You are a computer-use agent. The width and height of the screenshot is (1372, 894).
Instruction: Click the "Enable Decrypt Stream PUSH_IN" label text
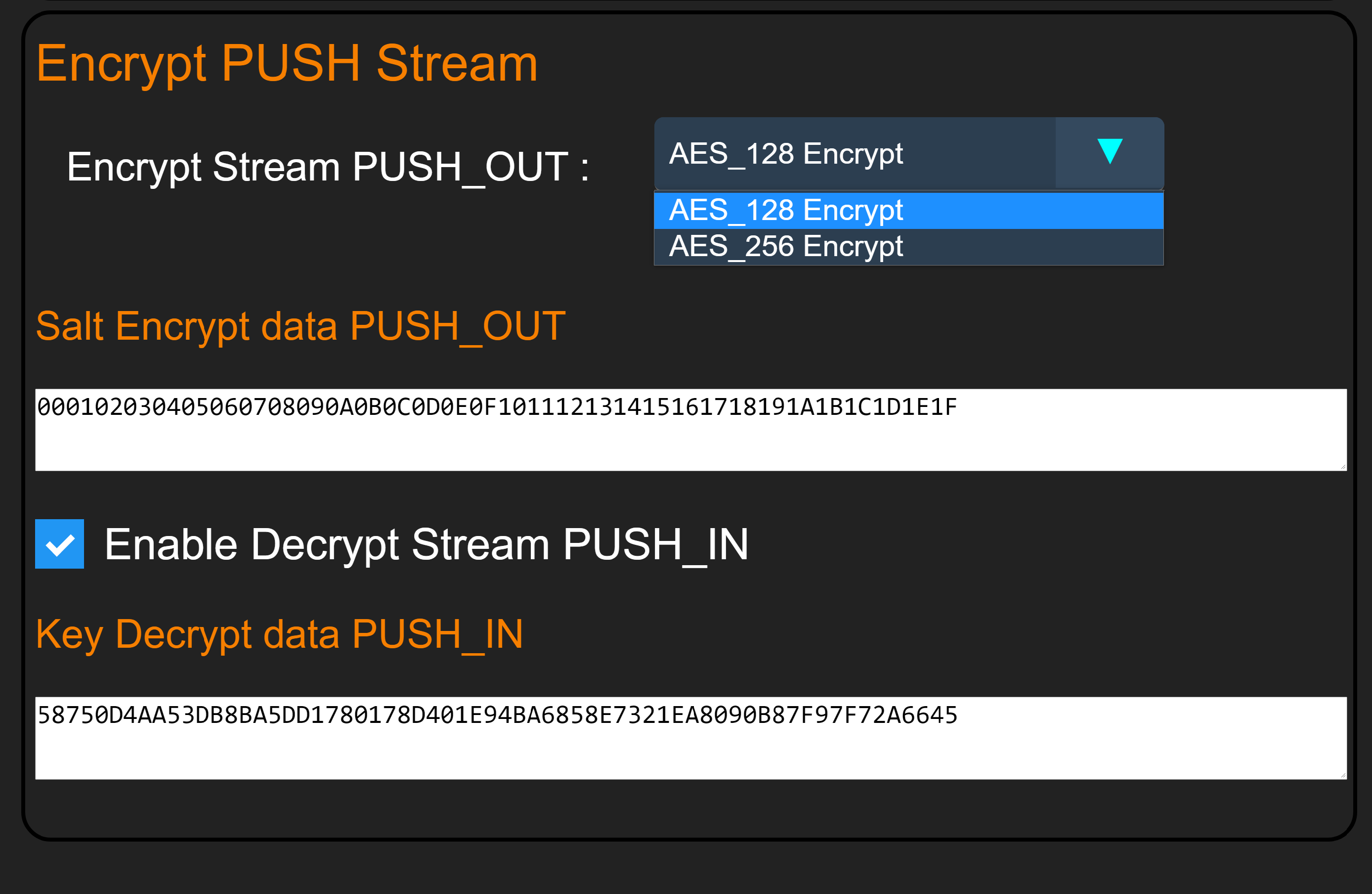coord(426,544)
